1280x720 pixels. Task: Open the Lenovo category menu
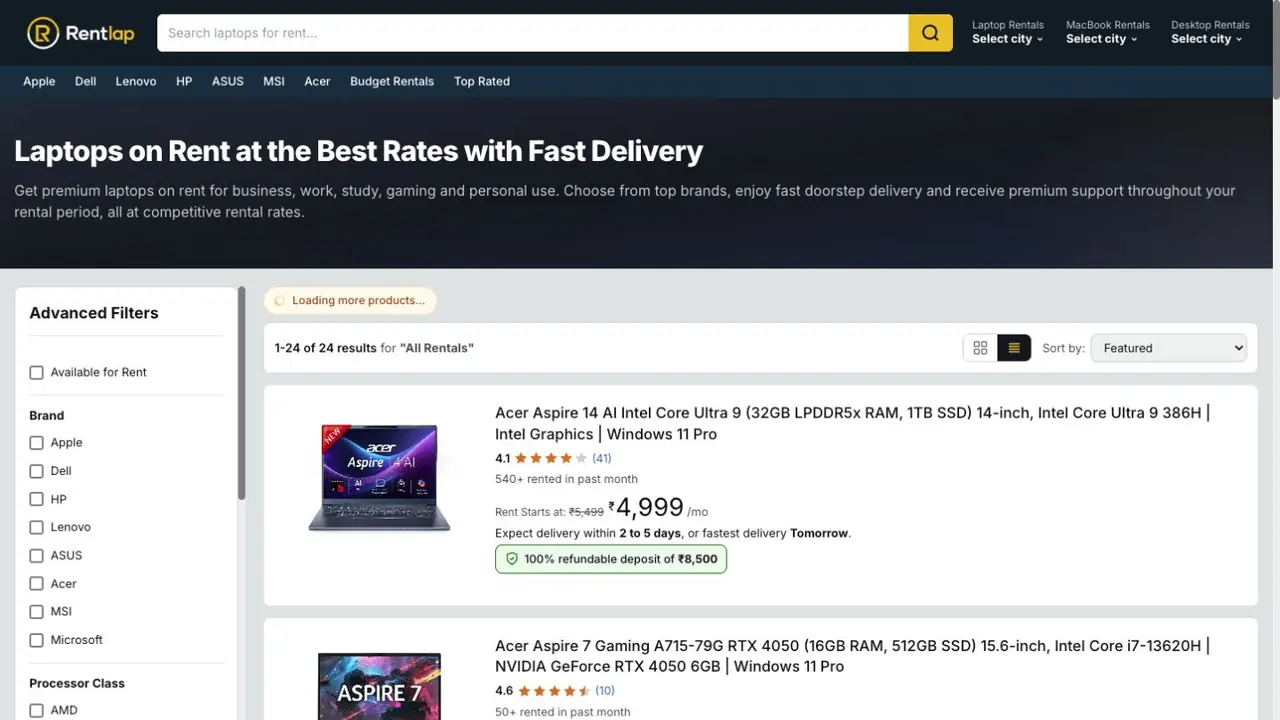(x=136, y=81)
